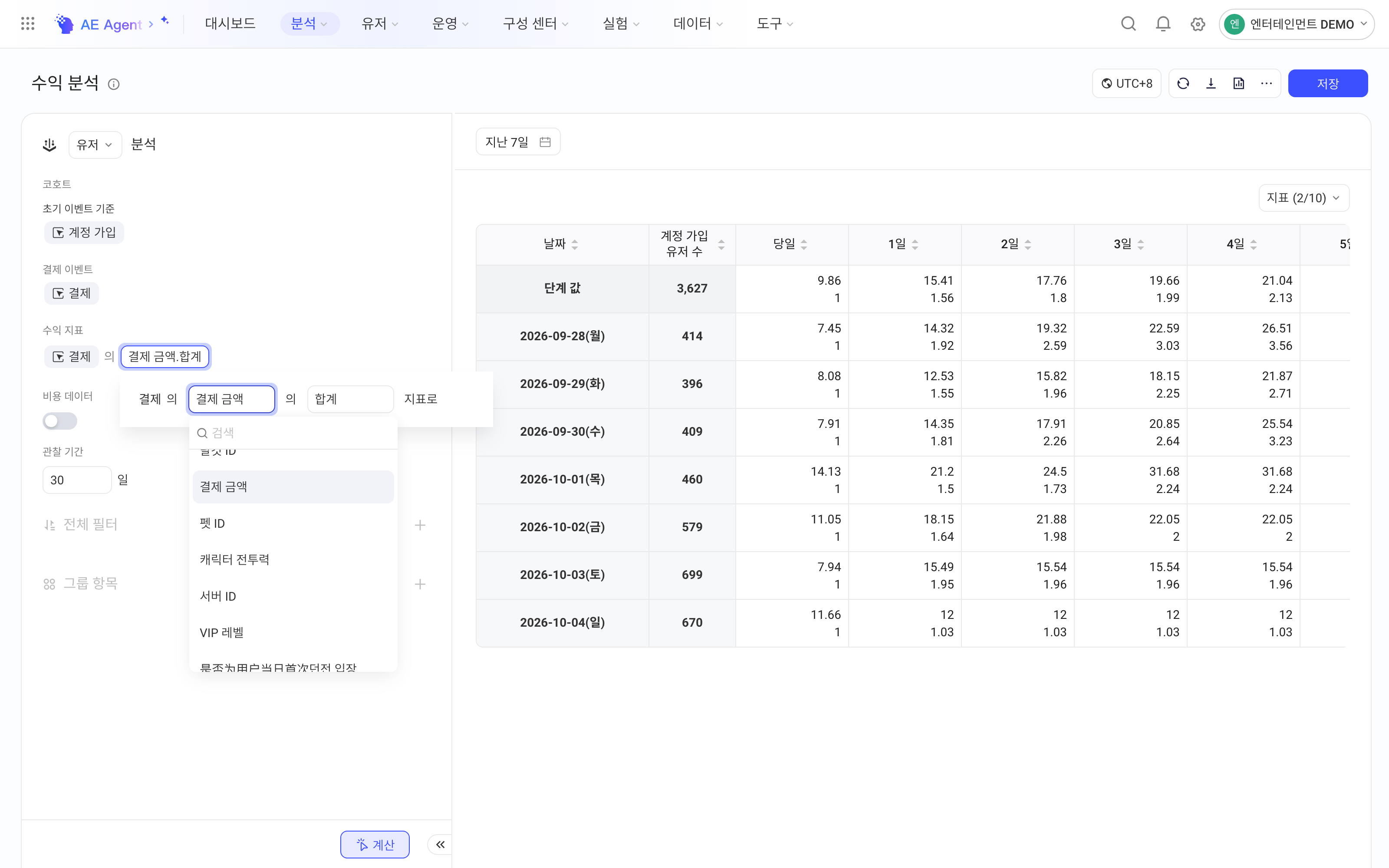The height and width of the screenshot is (868, 1389).
Task: Open the 실험 menu
Action: pos(620,23)
